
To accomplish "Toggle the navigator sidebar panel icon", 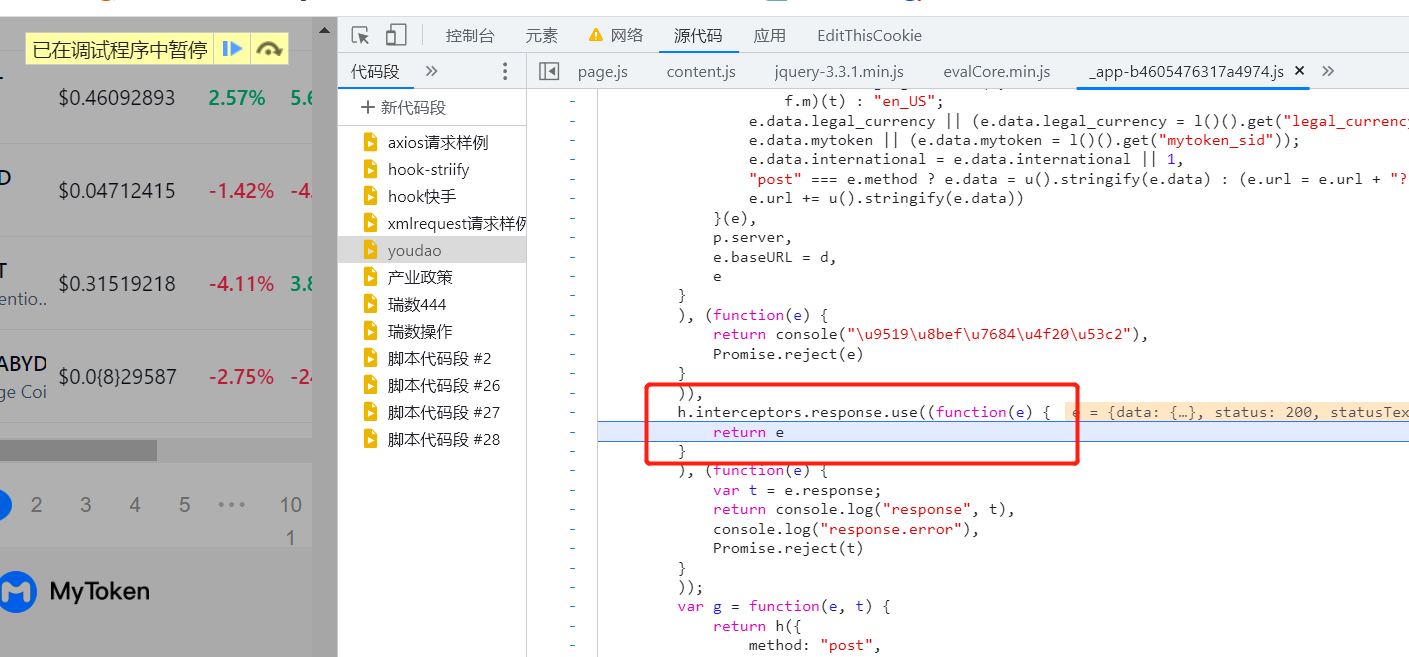I will point(548,71).
